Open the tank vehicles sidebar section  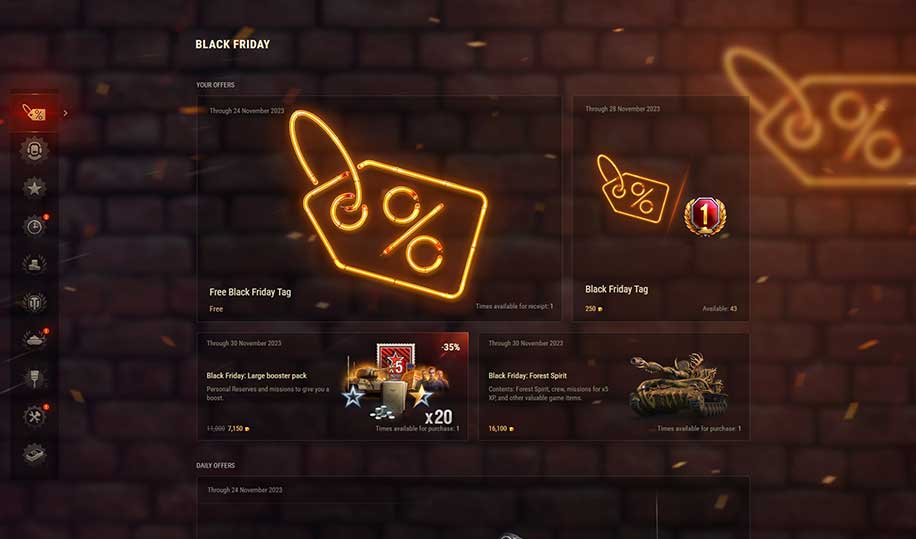click(34, 339)
